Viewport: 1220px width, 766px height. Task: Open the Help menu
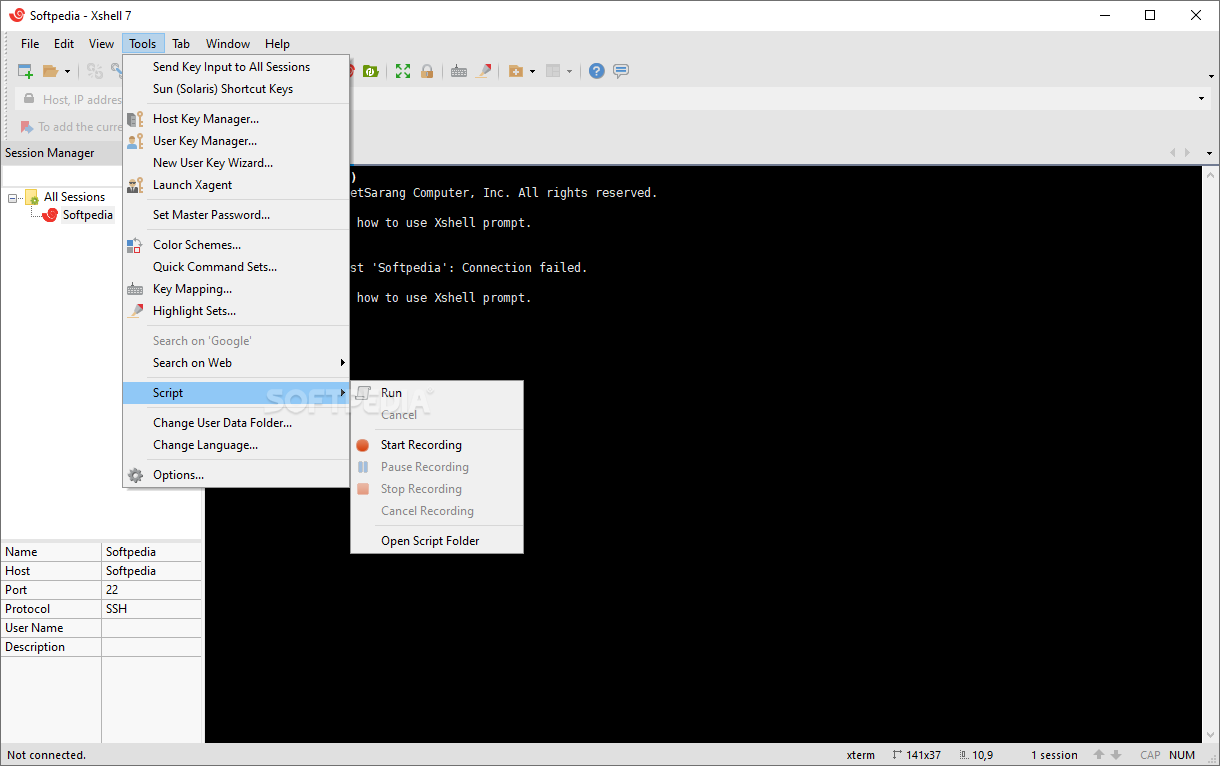tap(277, 43)
